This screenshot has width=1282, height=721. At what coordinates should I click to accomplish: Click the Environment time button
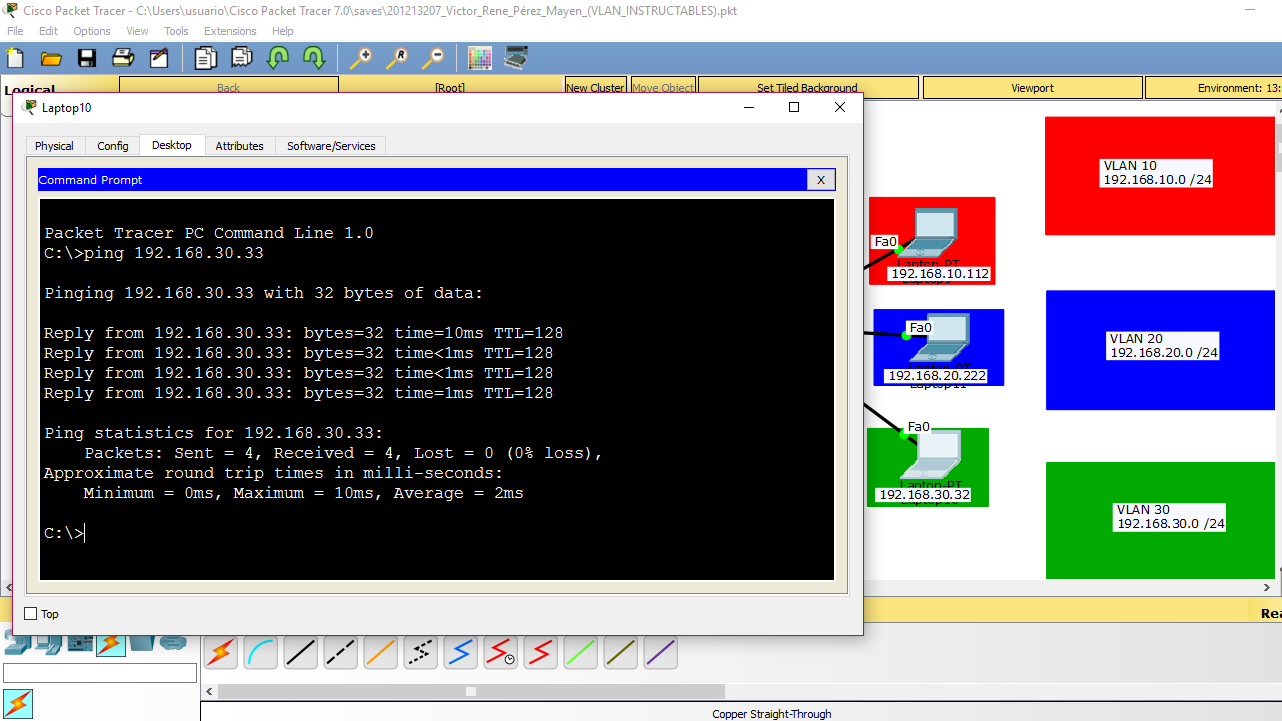click(x=1213, y=88)
